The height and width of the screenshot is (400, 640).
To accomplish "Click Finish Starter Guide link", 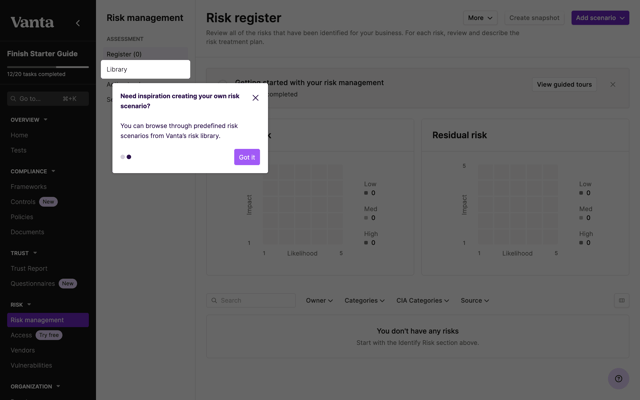I will (x=42, y=53).
